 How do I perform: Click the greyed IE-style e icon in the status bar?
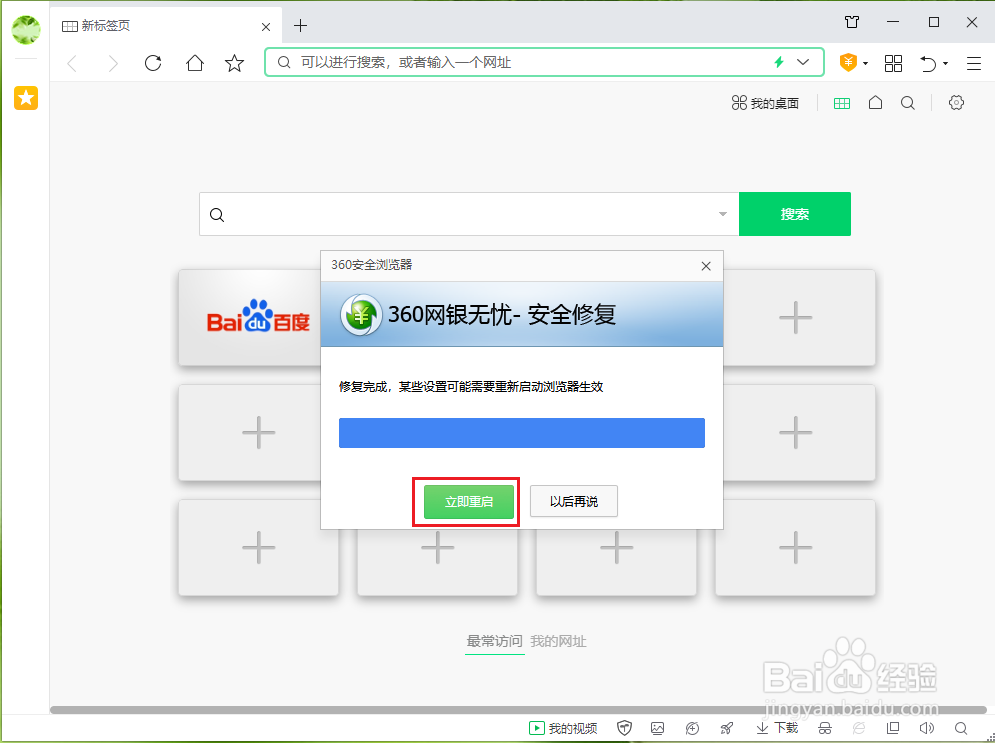point(859,728)
